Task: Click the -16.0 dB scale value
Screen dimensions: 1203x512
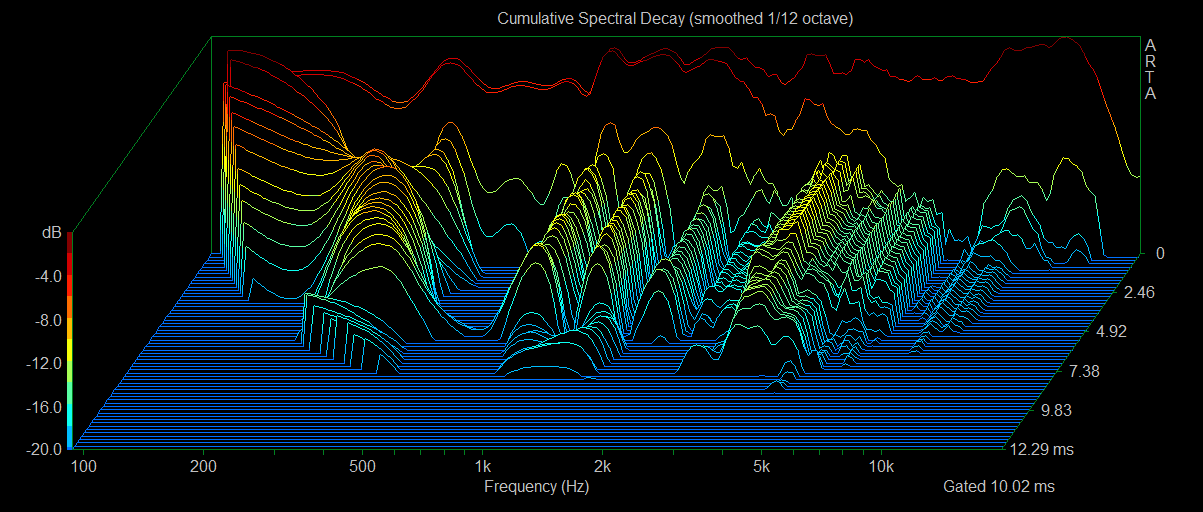Action: tap(44, 407)
